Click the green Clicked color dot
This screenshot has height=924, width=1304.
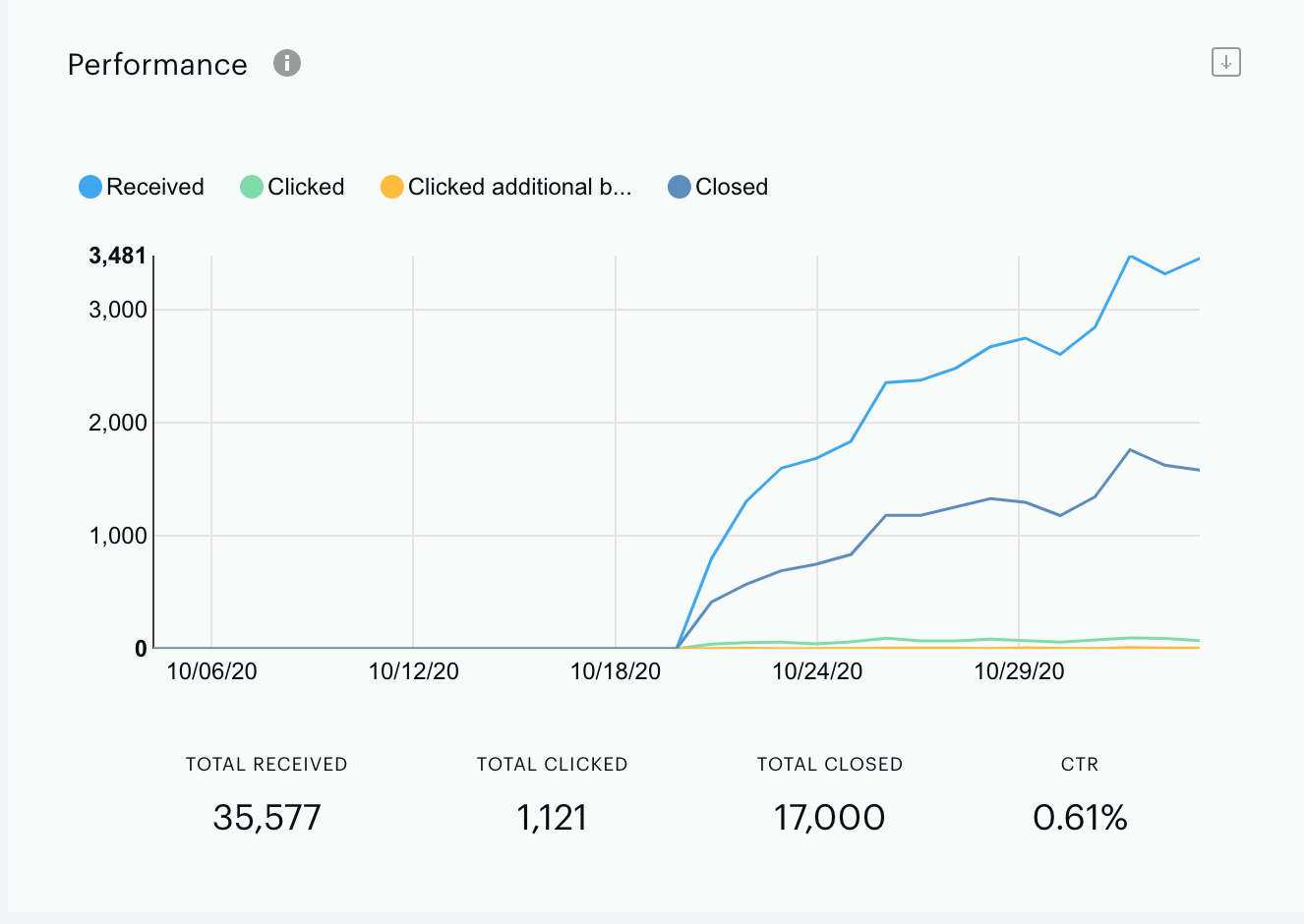click(252, 187)
